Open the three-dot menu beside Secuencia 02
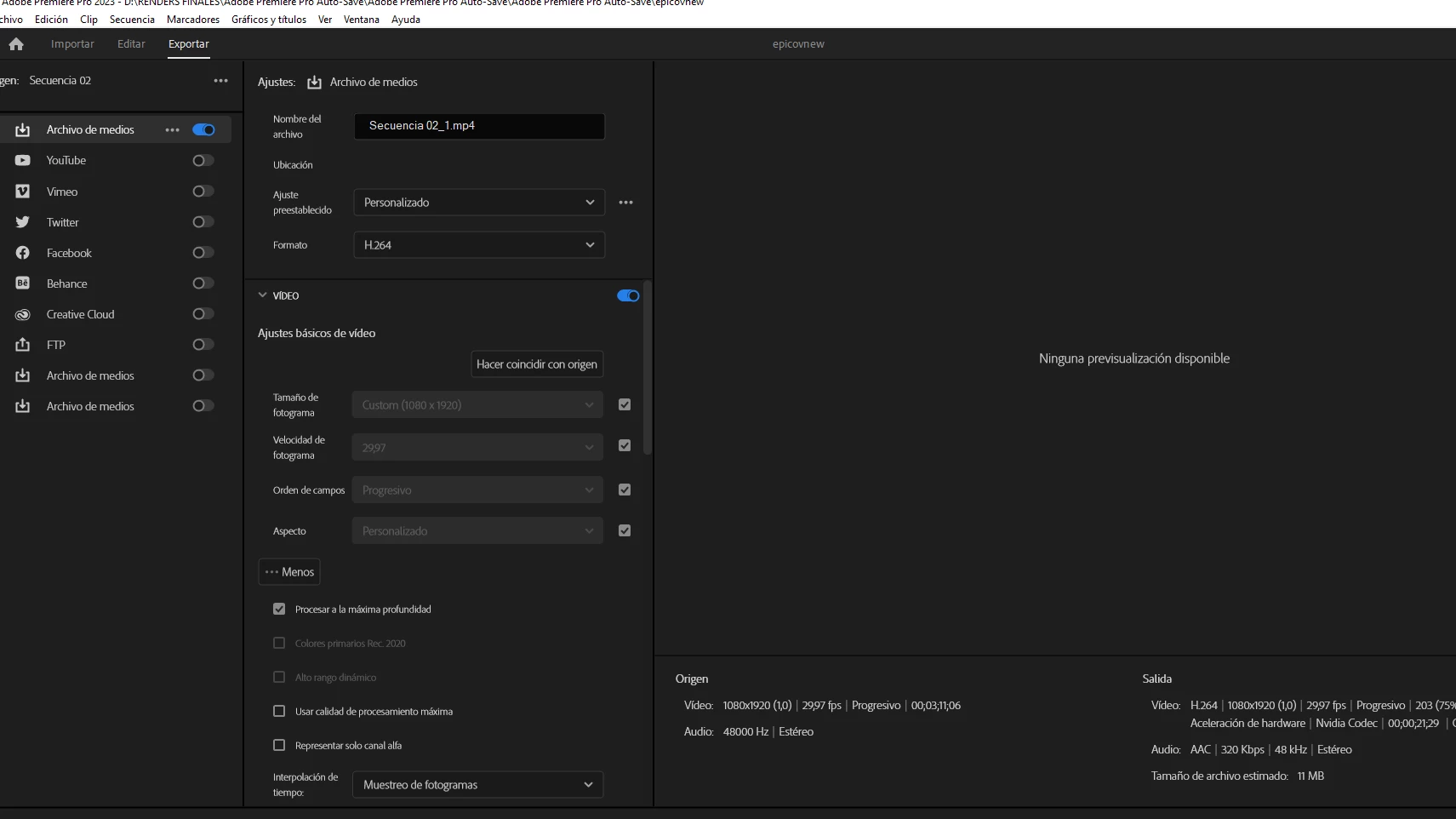 [x=221, y=81]
